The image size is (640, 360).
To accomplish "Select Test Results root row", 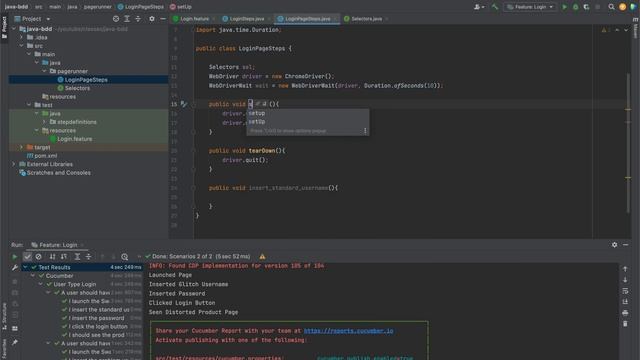I will (82, 267).
